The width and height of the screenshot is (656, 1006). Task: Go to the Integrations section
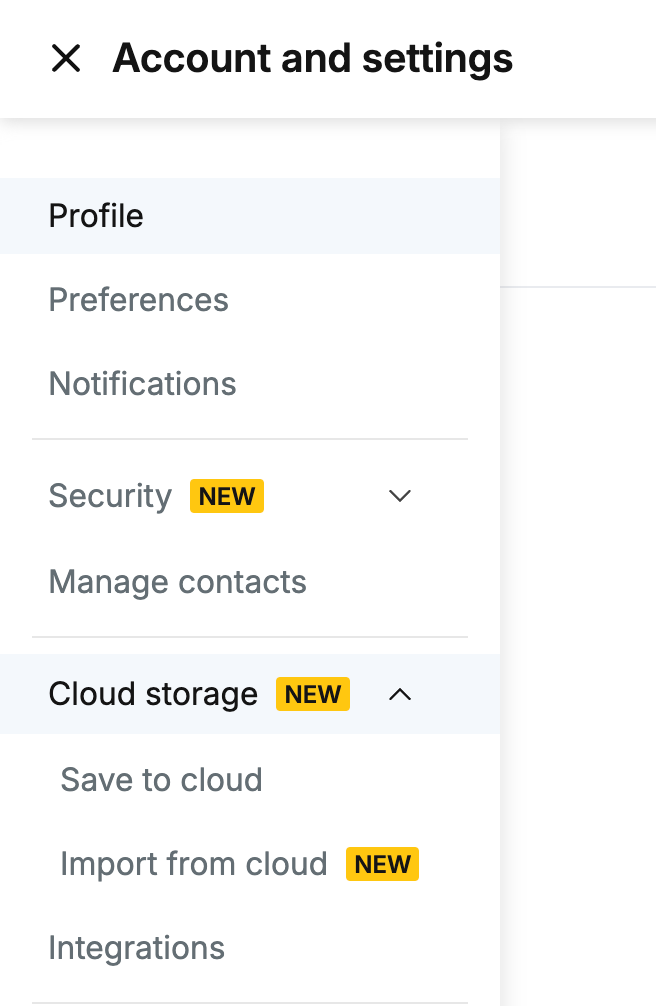pos(137,948)
